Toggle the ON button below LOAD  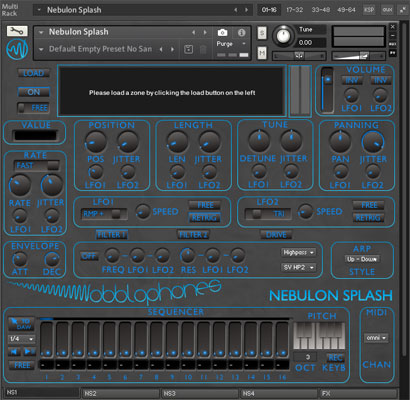[34, 92]
